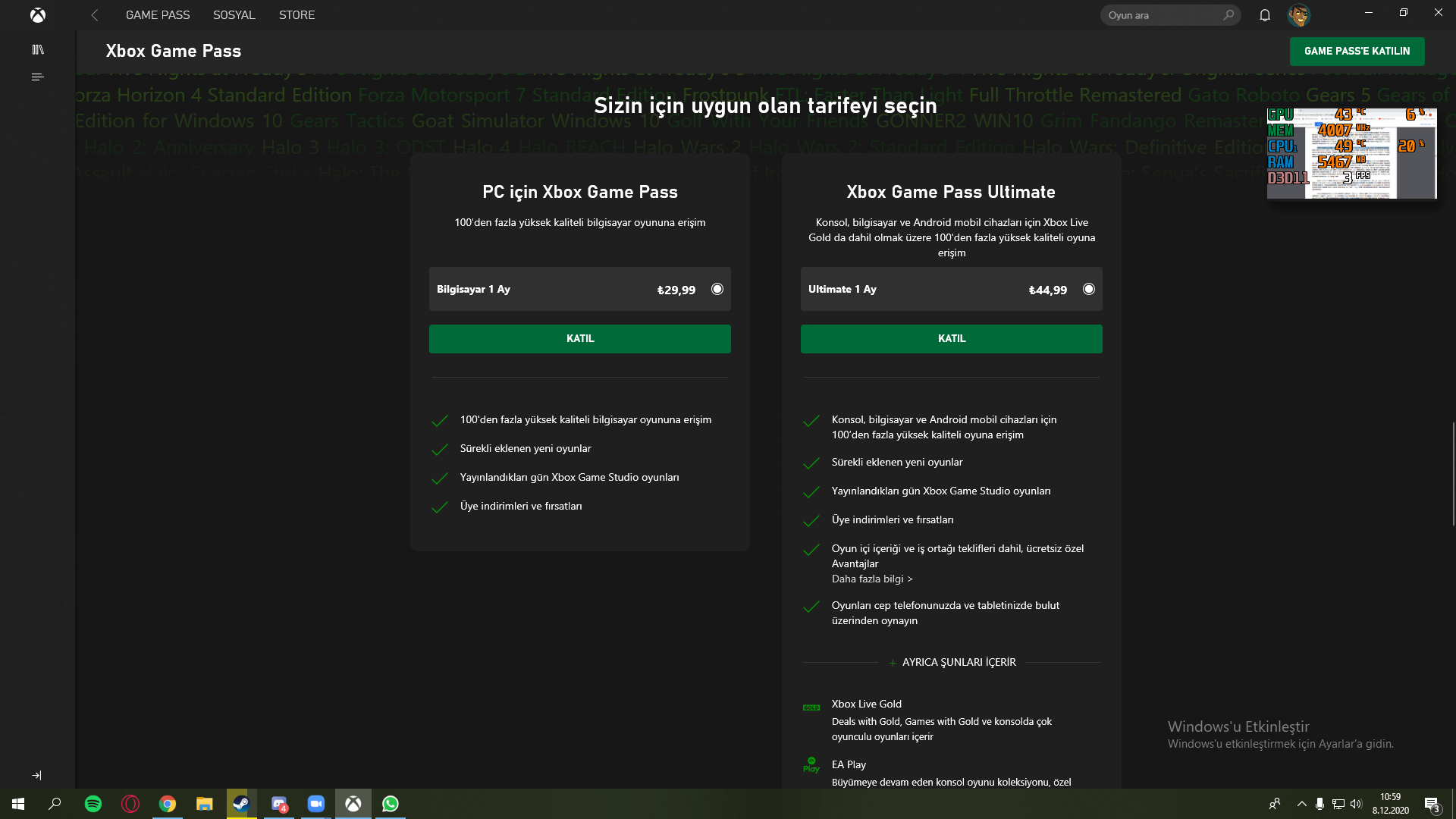This screenshot has width=1456, height=819.
Task: Open the GAME PASS menu tab
Action: pyautogui.click(x=158, y=15)
